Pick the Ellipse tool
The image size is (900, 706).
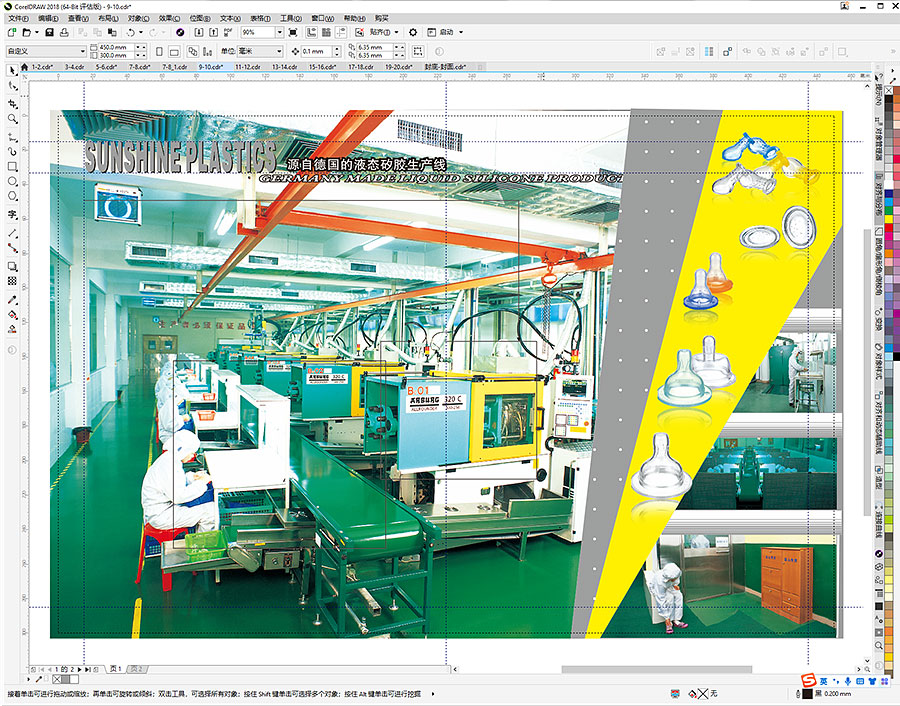[13, 182]
